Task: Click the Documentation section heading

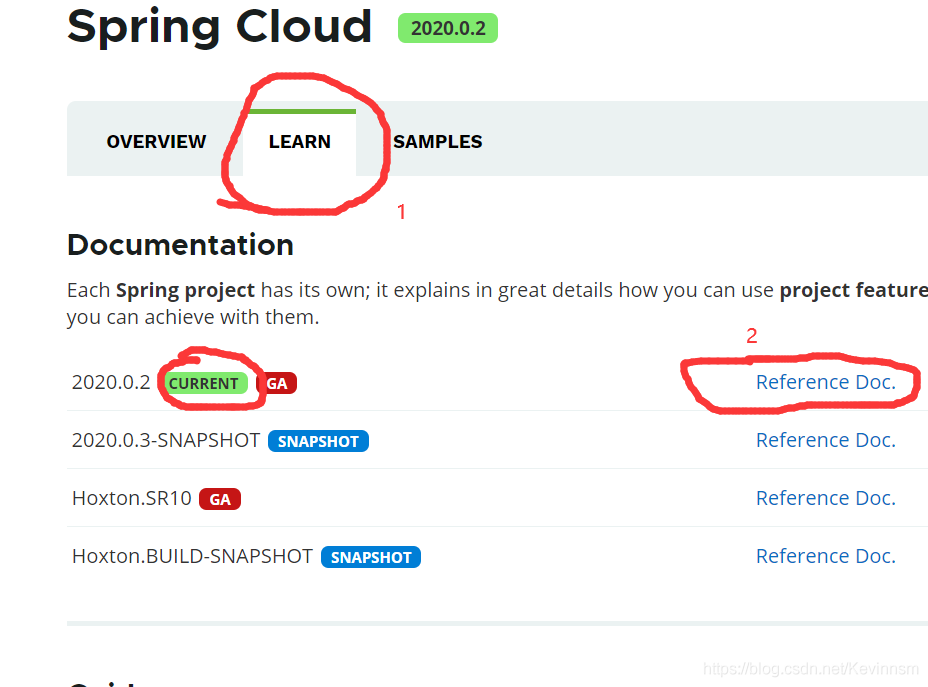Action: [180, 245]
